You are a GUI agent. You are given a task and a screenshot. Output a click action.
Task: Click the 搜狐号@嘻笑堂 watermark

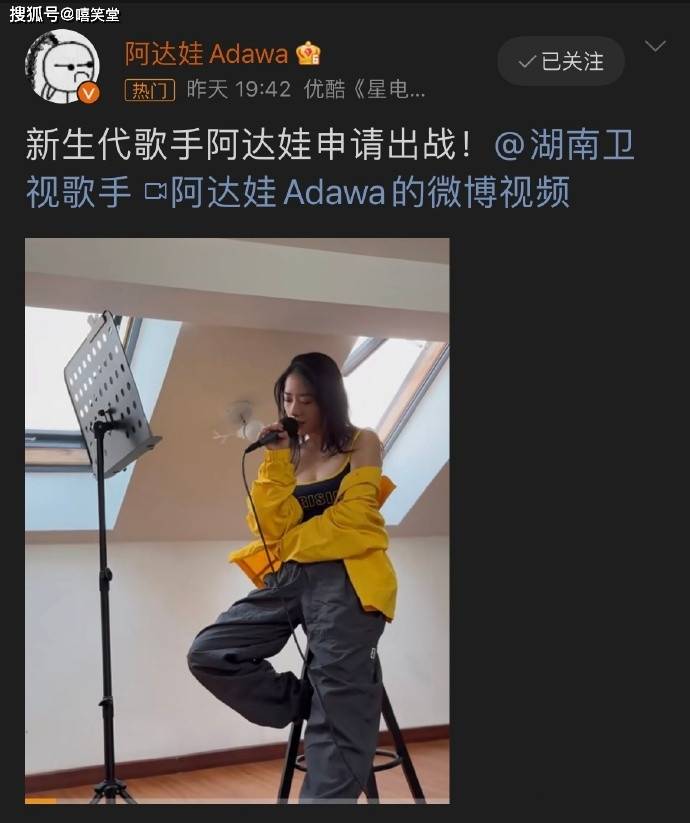[64, 14]
